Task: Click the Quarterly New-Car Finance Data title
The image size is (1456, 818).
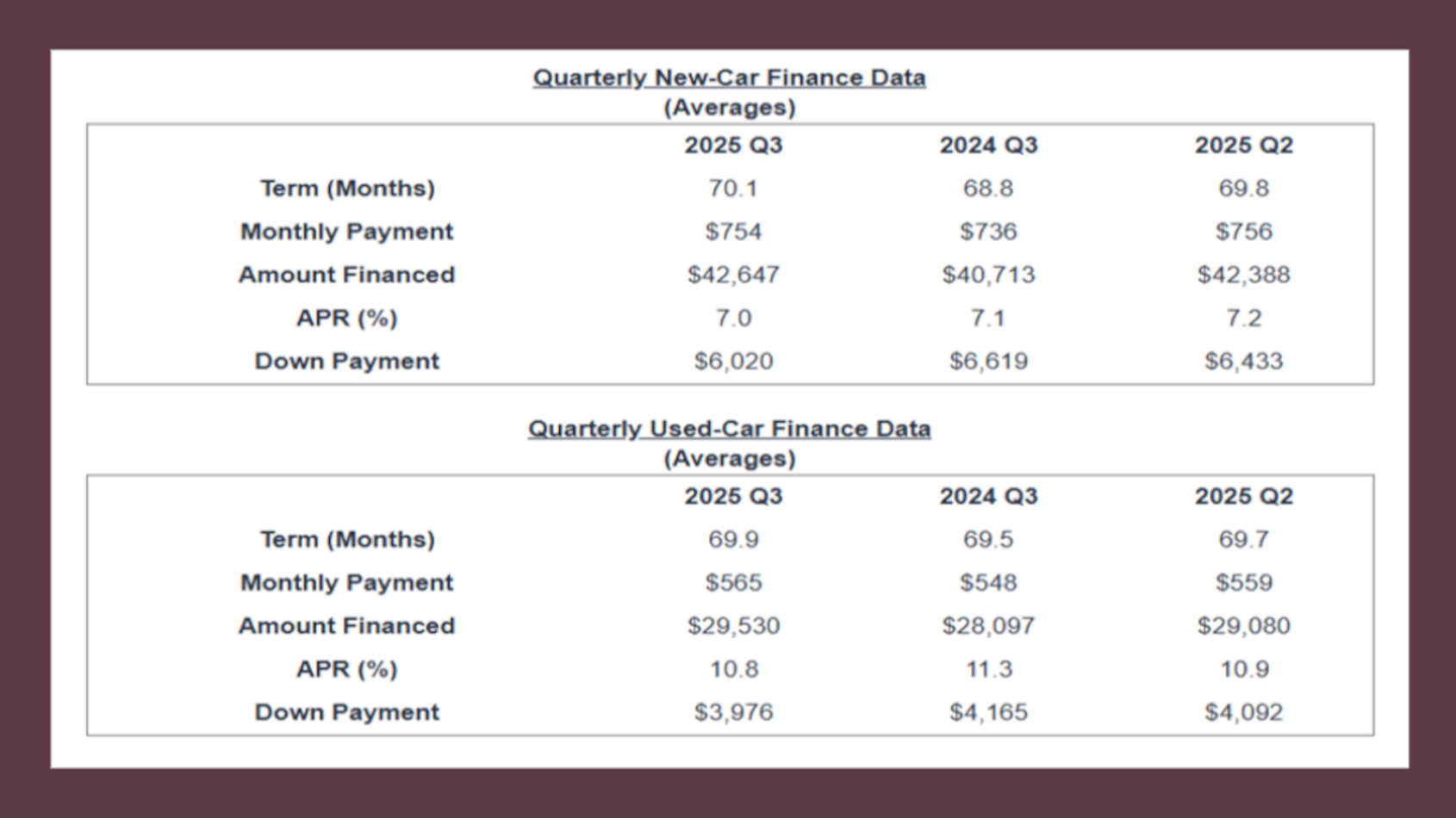Action: click(x=729, y=77)
